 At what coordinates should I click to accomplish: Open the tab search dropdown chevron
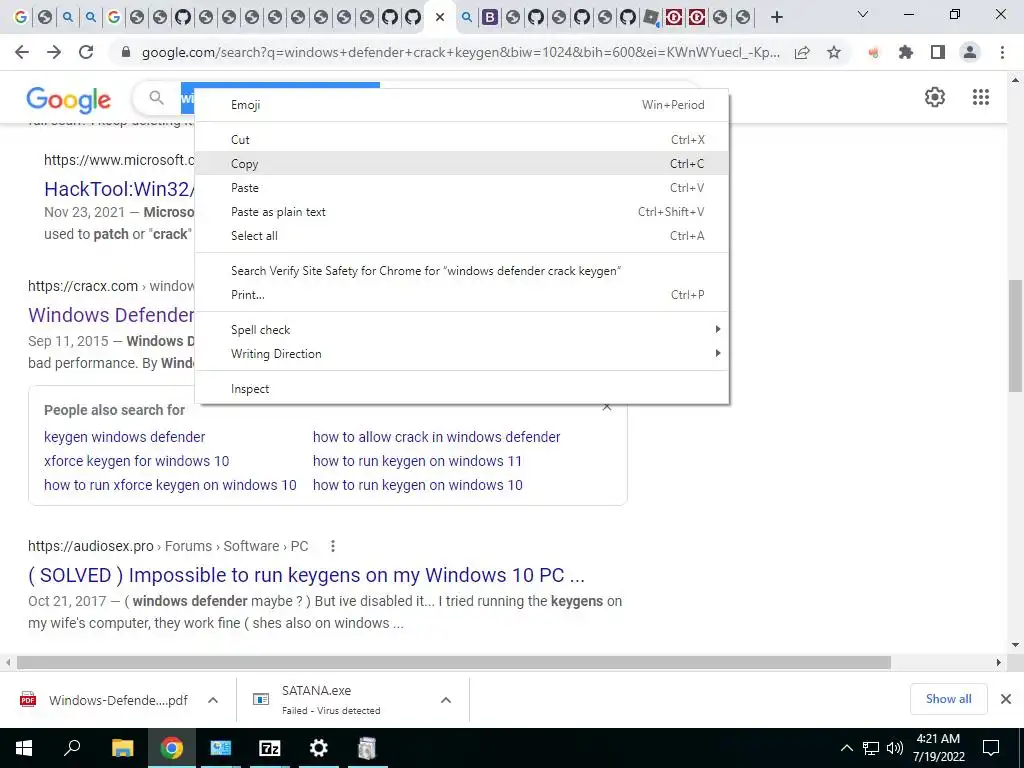pyautogui.click(x=863, y=14)
